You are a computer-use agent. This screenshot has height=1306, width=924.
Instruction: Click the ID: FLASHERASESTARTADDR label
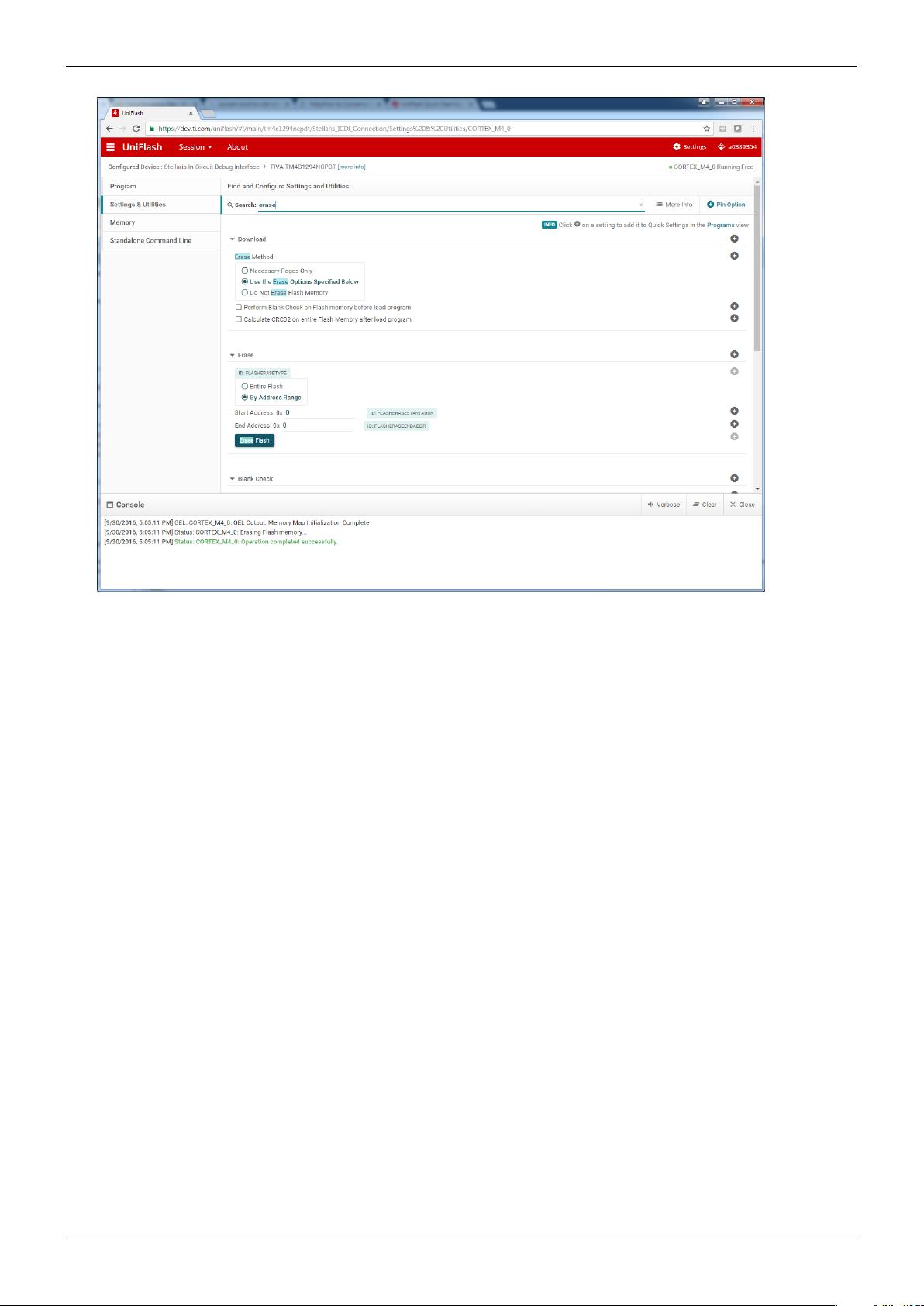point(402,413)
